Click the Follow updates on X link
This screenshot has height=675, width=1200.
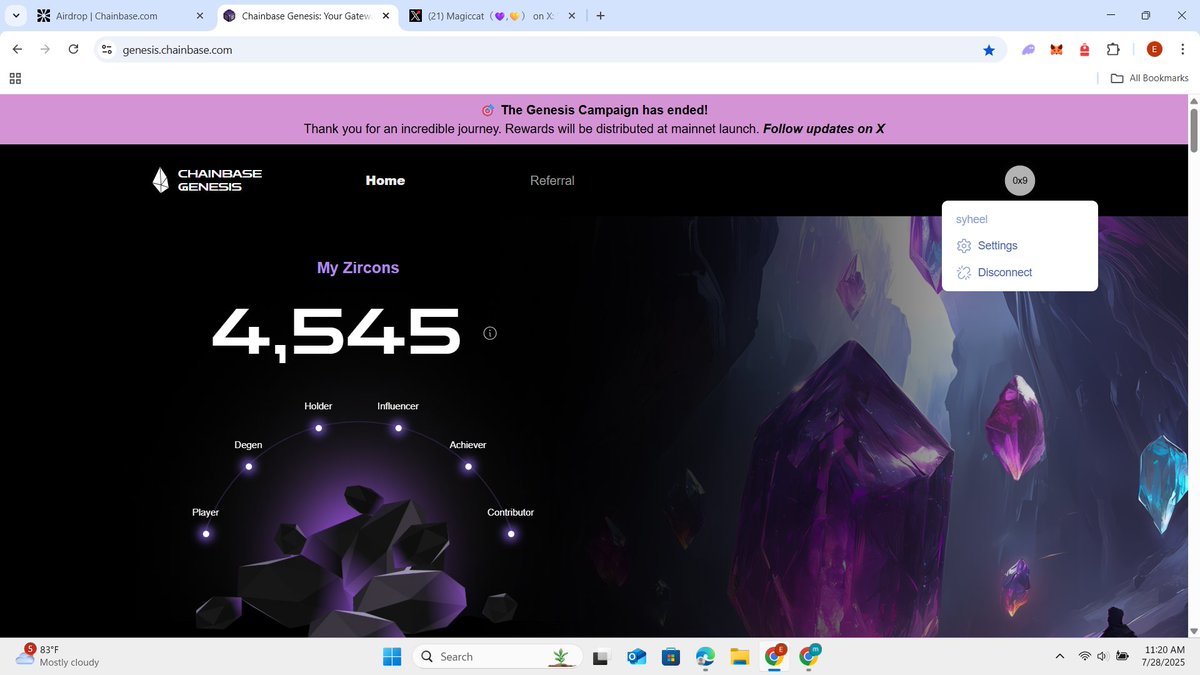[x=824, y=129]
